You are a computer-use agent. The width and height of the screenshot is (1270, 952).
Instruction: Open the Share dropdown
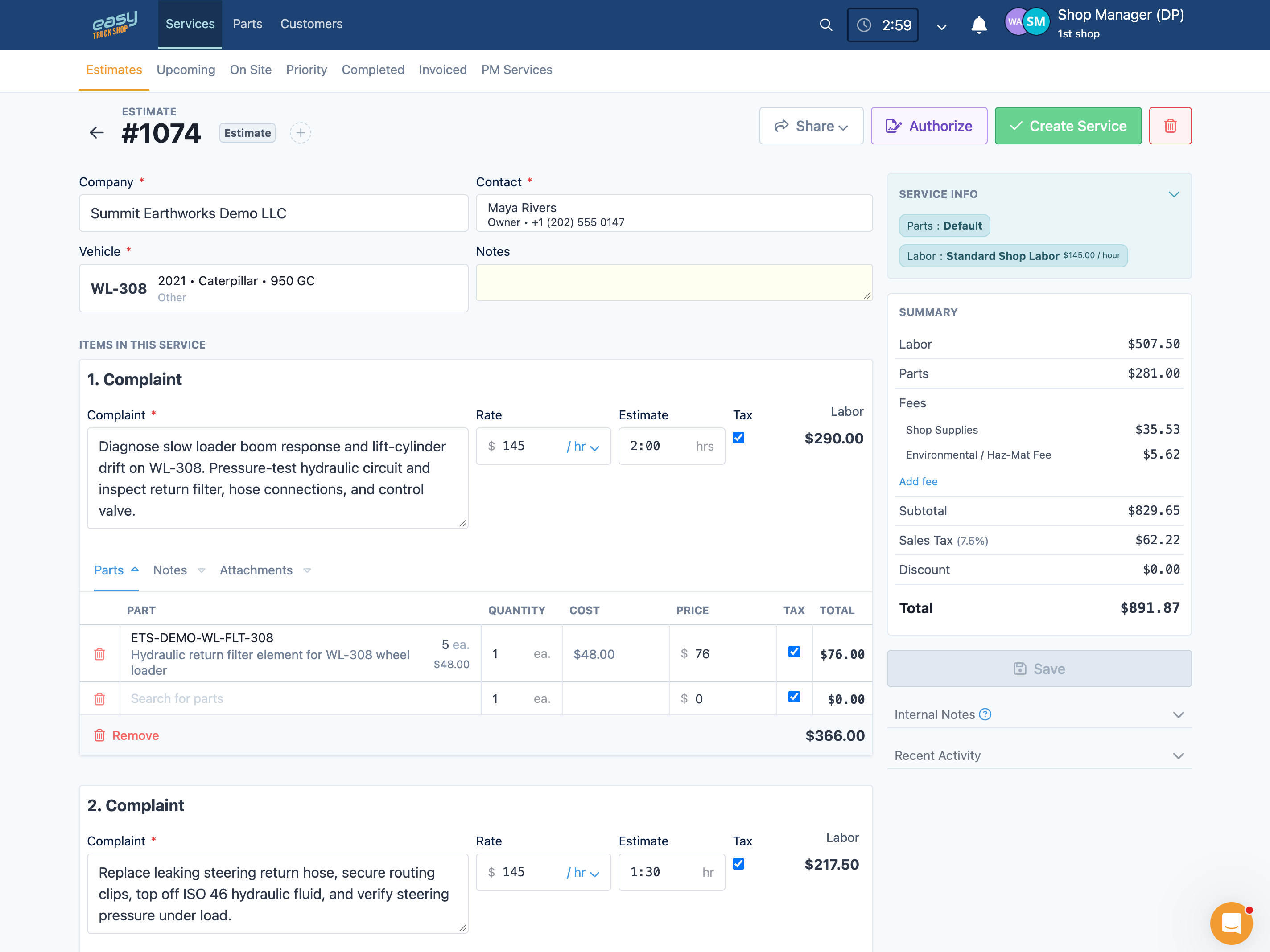pyautogui.click(x=811, y=126)
